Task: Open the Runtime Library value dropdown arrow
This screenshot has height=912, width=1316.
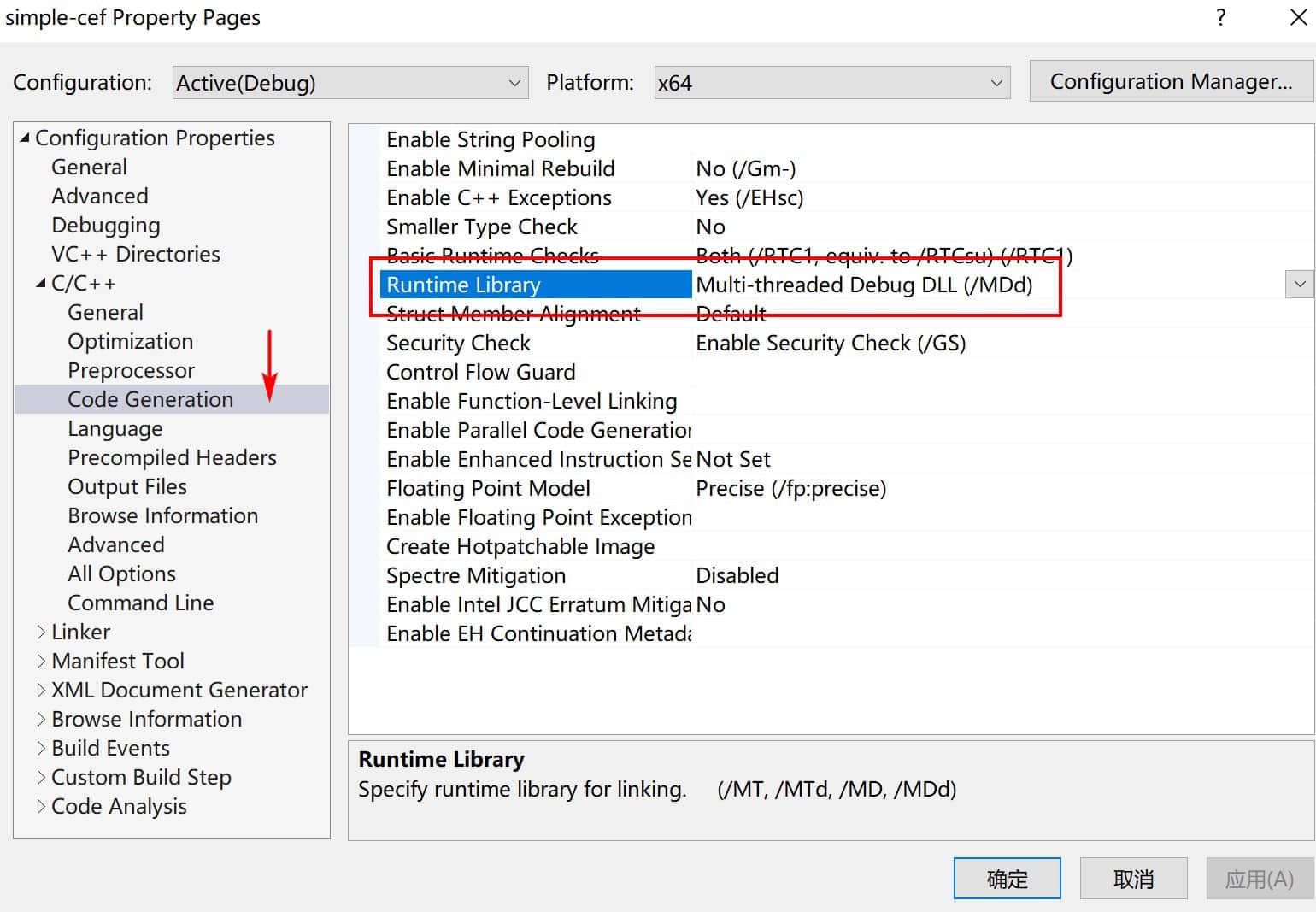Action: tap(1299, 285)
